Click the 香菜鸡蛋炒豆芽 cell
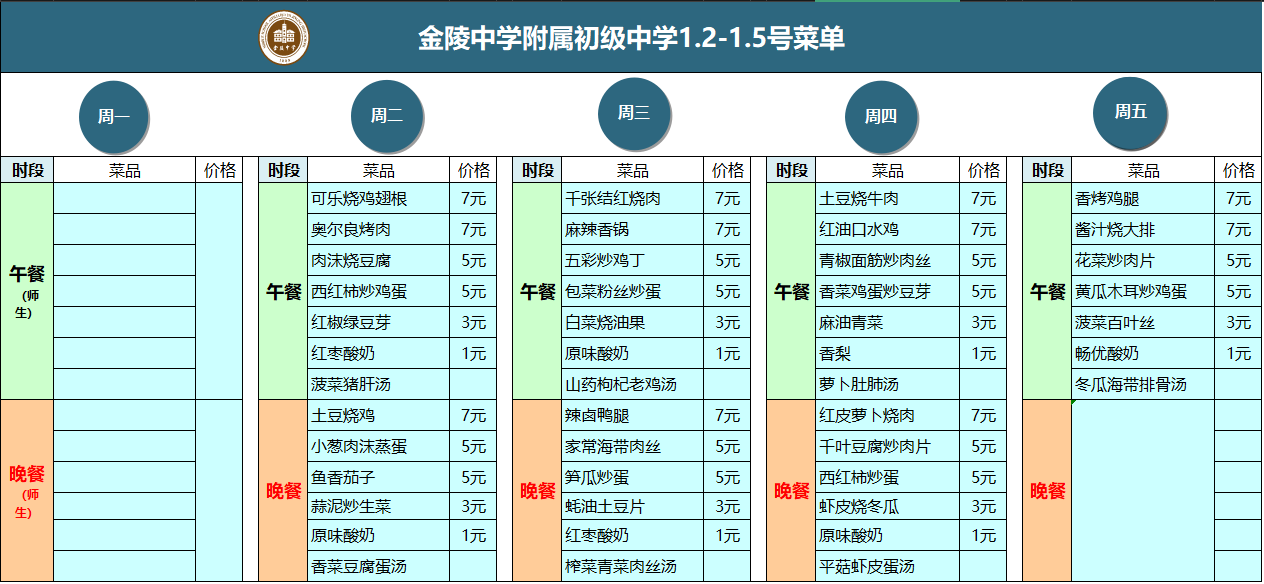Viewport: 1264px width, 584px height. (x=888, y=291)
